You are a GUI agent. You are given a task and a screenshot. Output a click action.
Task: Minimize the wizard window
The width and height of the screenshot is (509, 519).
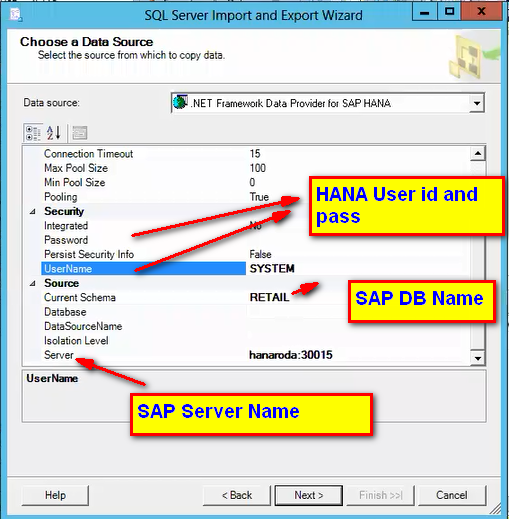coord(424,12)
